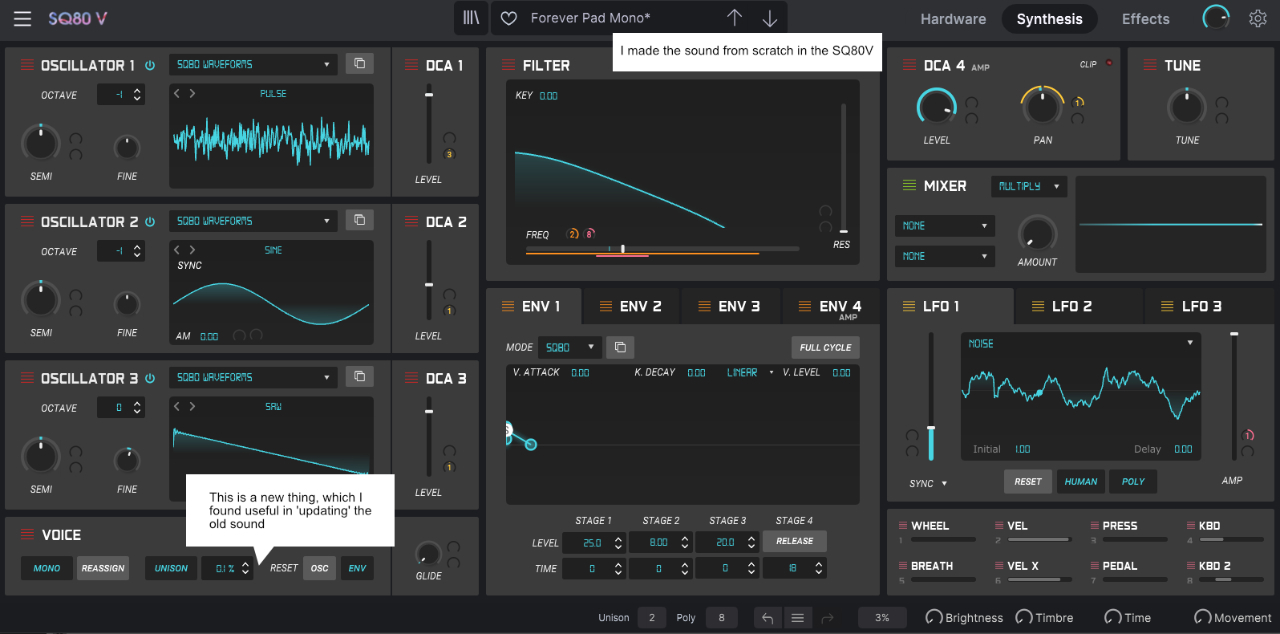Select previous waveform for Oscillator 1
Viewport: 1280px width, 634px height.
click(x=177, y=94)
